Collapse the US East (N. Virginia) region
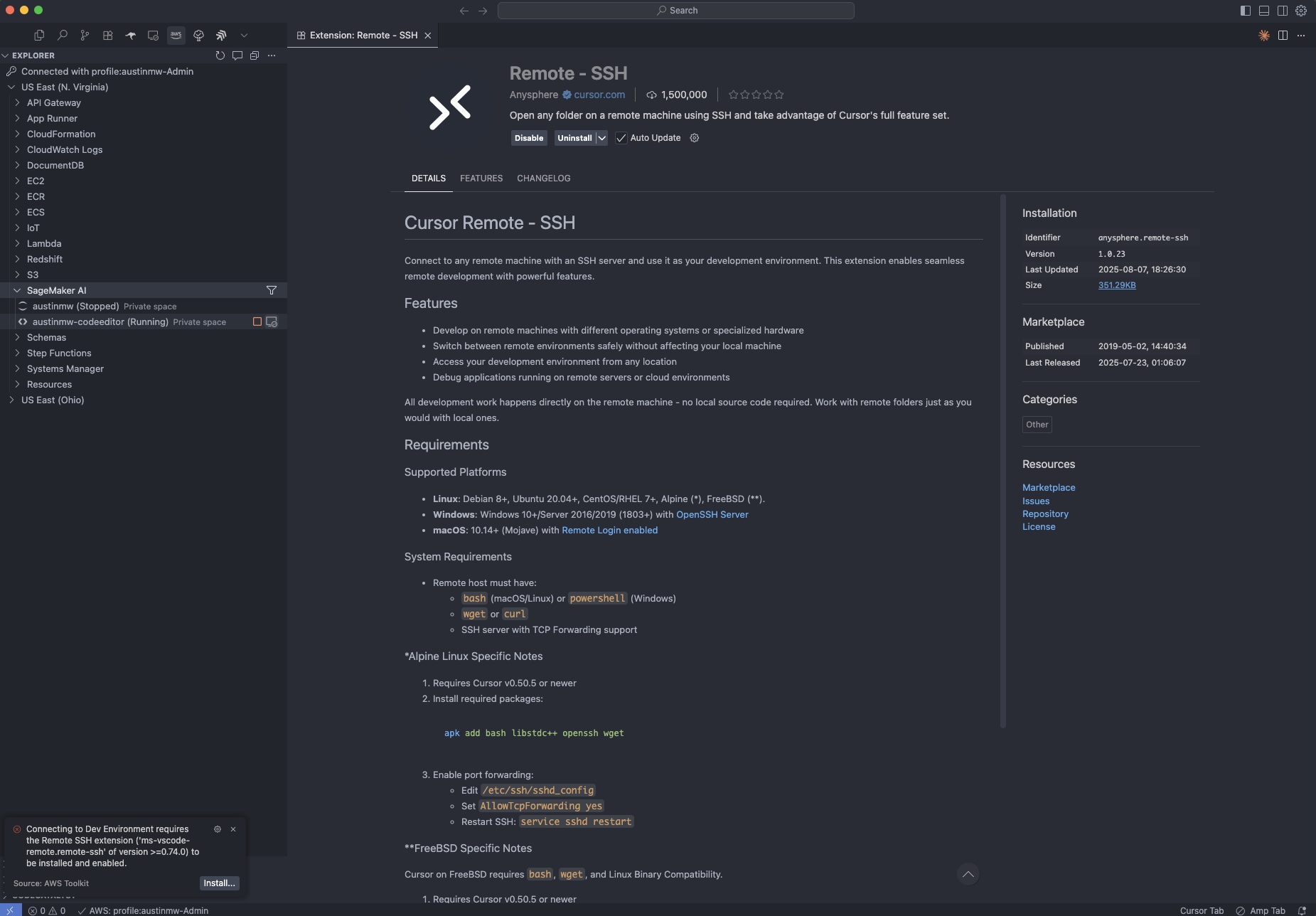 pos(11,87)
